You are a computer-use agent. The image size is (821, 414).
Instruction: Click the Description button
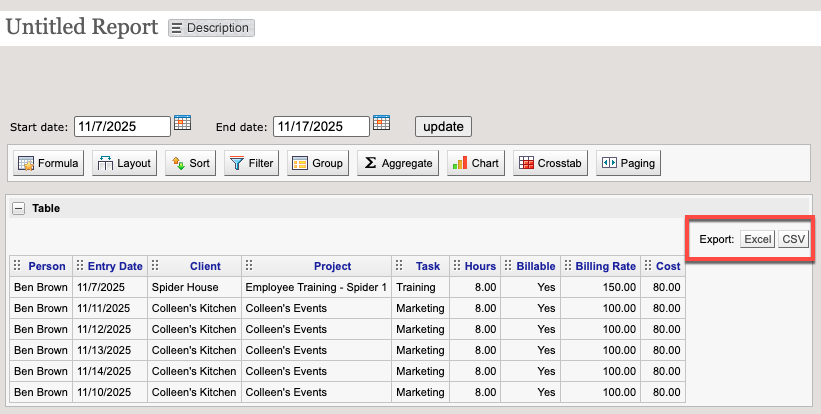(x=211, y=28)
